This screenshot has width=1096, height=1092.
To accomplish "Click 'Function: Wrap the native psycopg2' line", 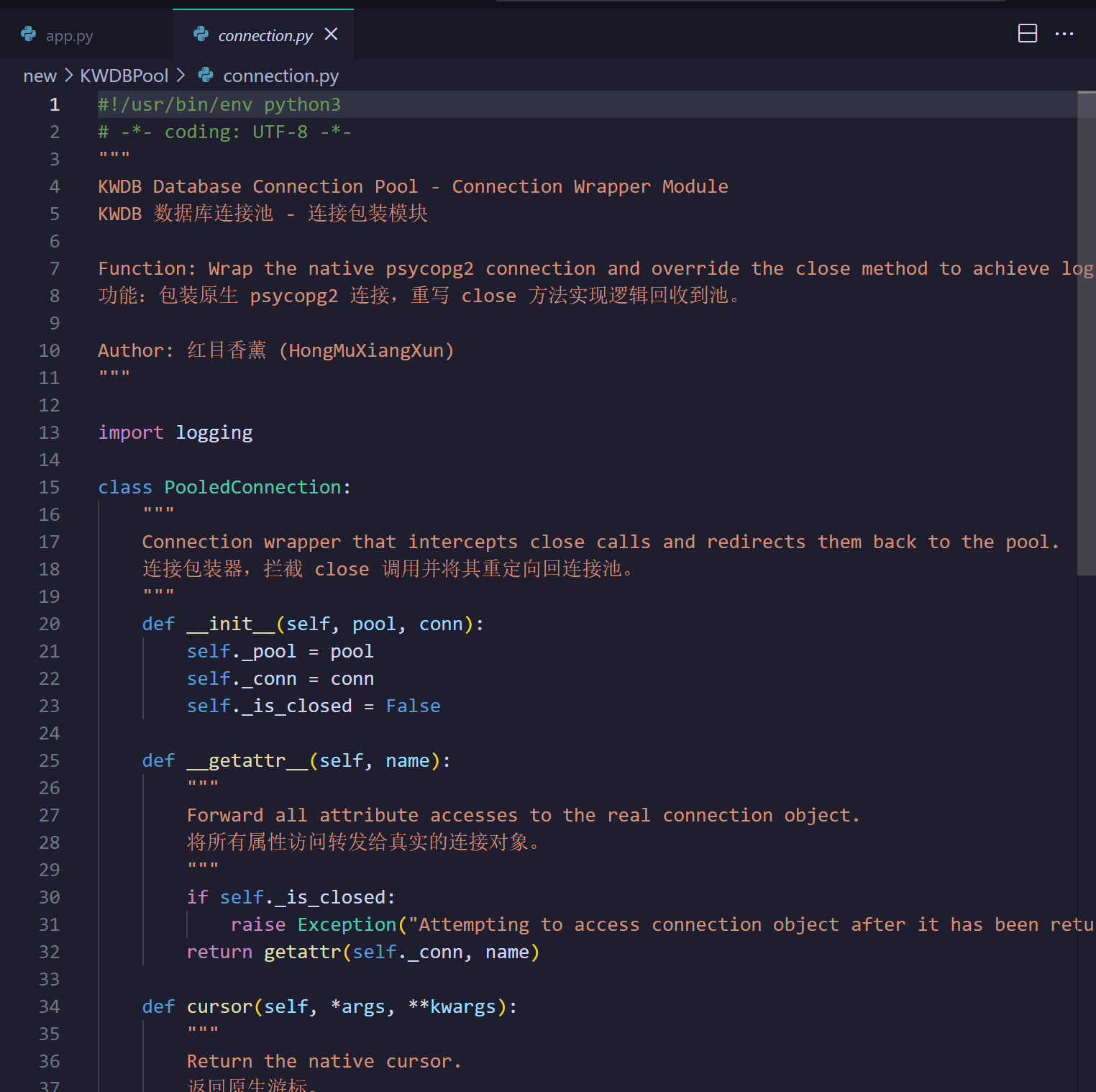I will point(595,268).
